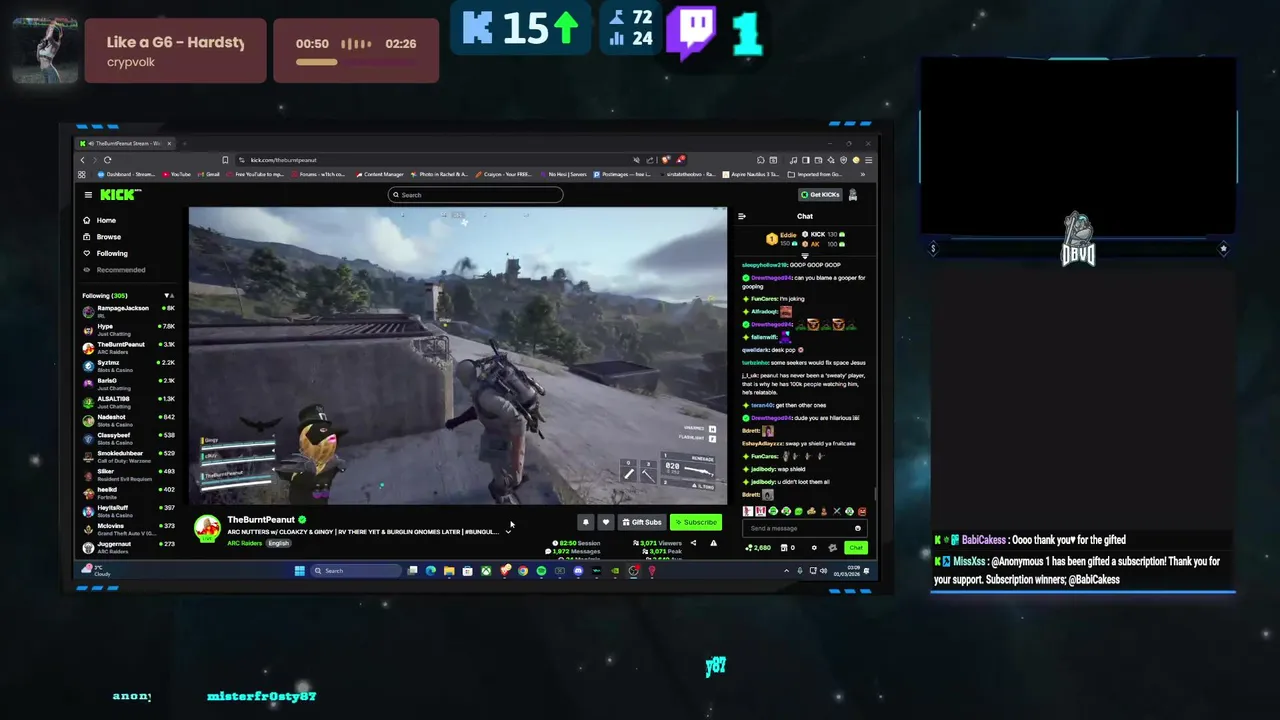Expand the stream title chevron
This screenshot has width=1280, height=720.
point(508,532)
